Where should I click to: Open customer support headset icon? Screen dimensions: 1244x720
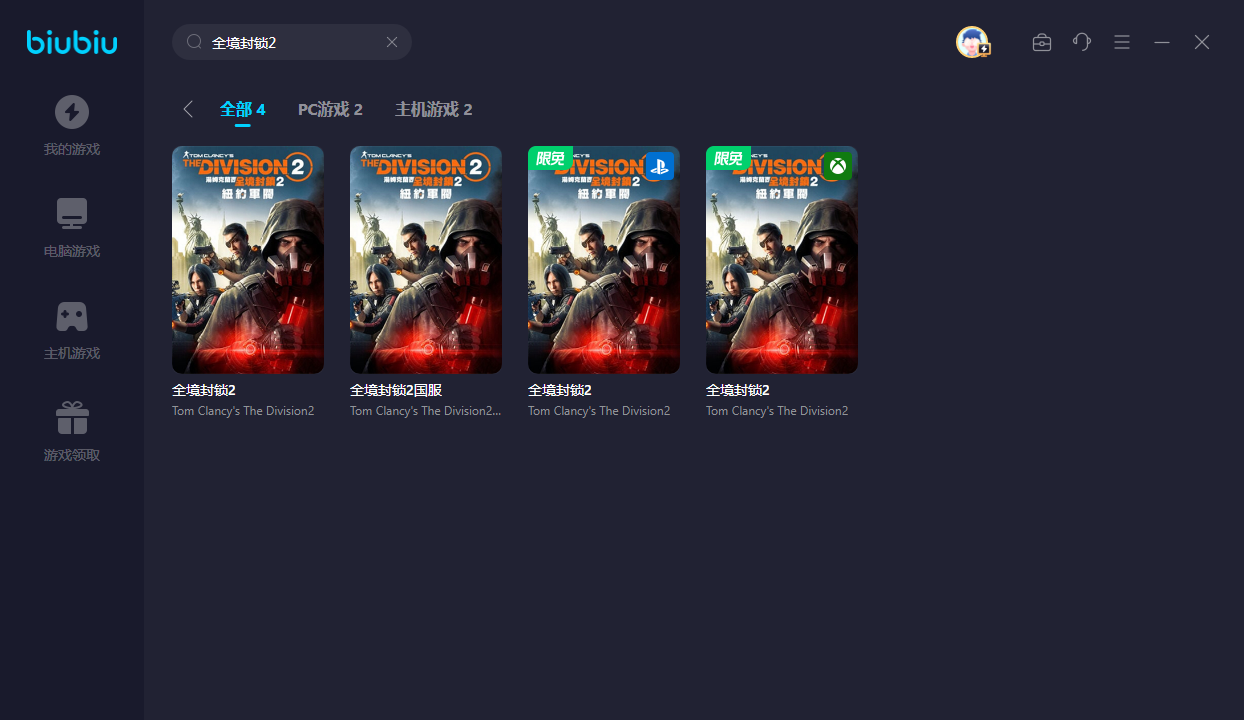pyautogui.click(x=1082, y=42)
